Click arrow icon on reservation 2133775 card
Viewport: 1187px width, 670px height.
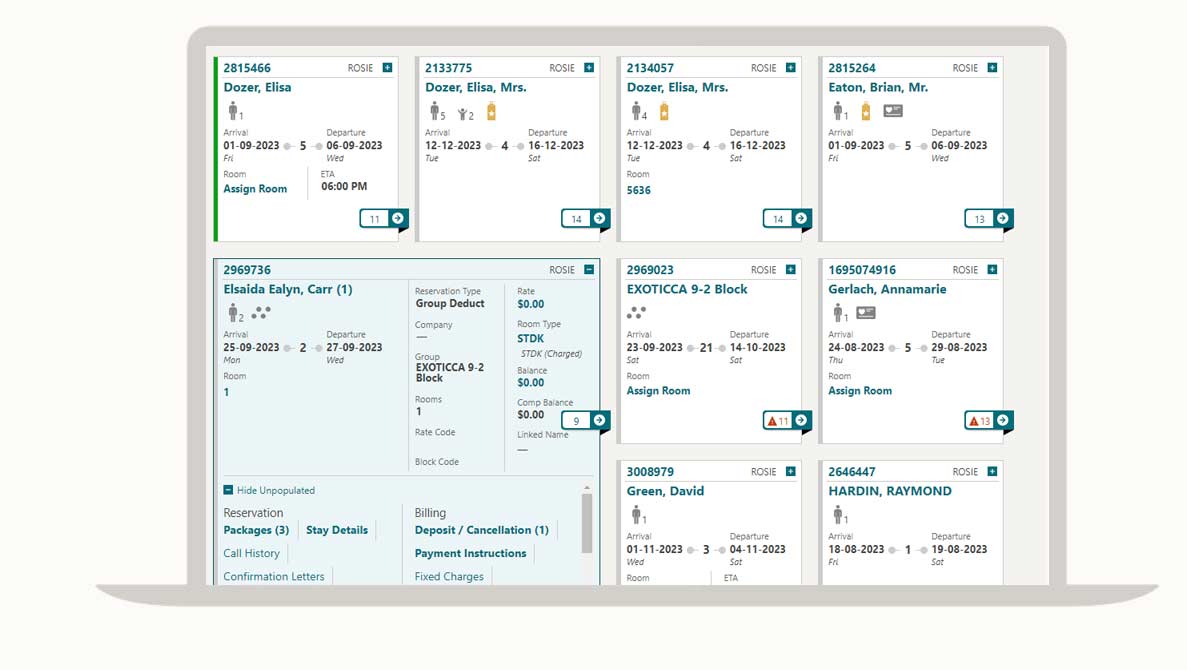pos(599,219)
